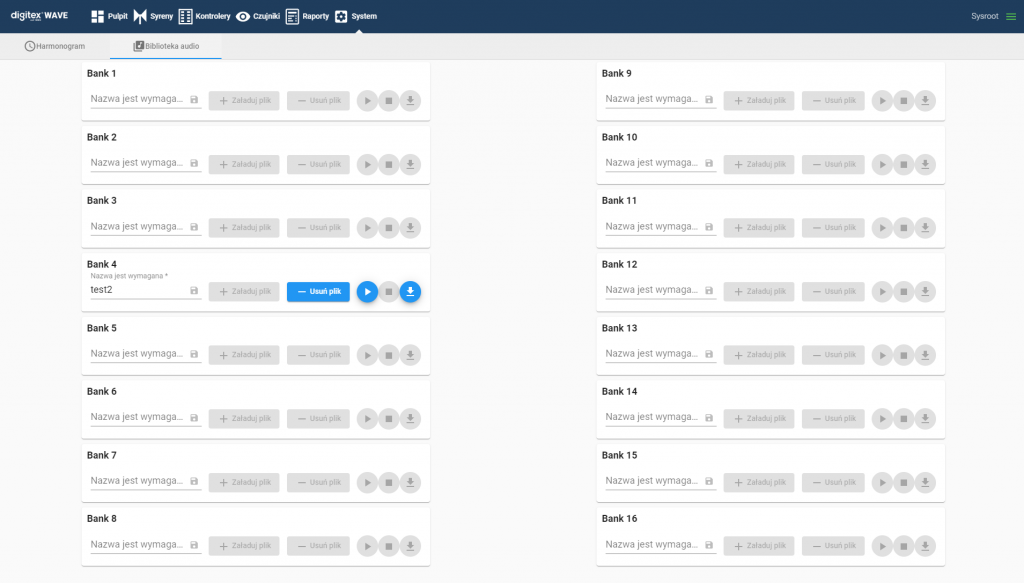Switch to the Harmonogram tab

click(x=55, y=46)
